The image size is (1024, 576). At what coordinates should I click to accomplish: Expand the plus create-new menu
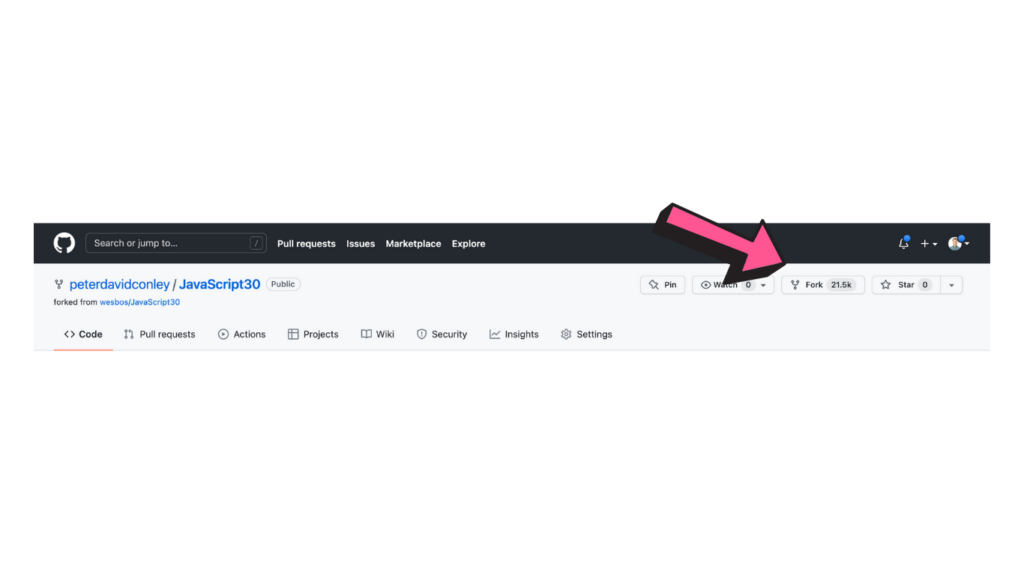click(x=929, y=244)
